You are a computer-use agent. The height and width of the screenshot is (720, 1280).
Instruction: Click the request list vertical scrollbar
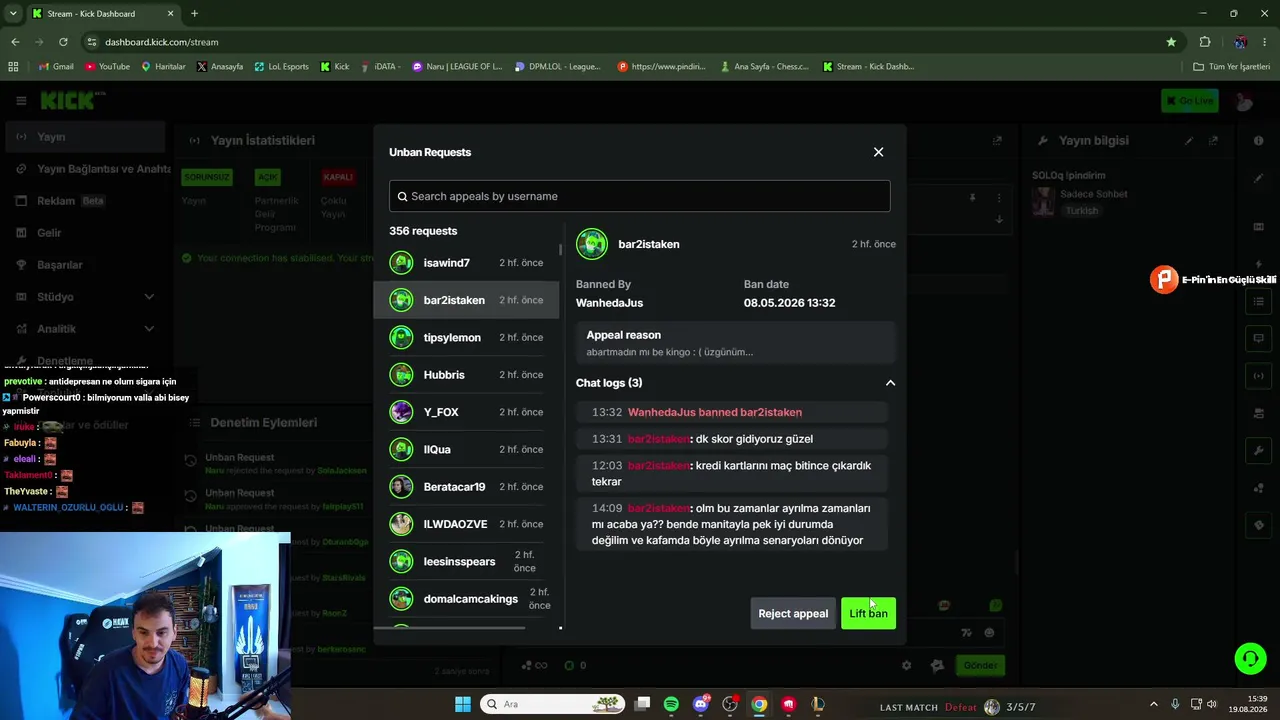(561, 249)
